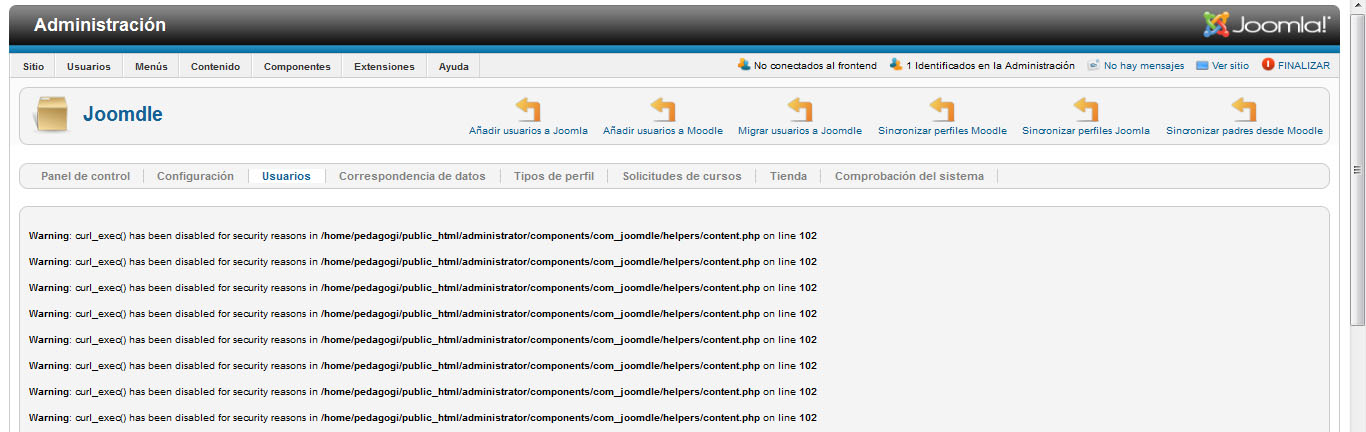The height and width of the screenshot is (432, 1366).
Task: Click Sincronizar padres desde Moodle icon
Action: [1243, 109]
